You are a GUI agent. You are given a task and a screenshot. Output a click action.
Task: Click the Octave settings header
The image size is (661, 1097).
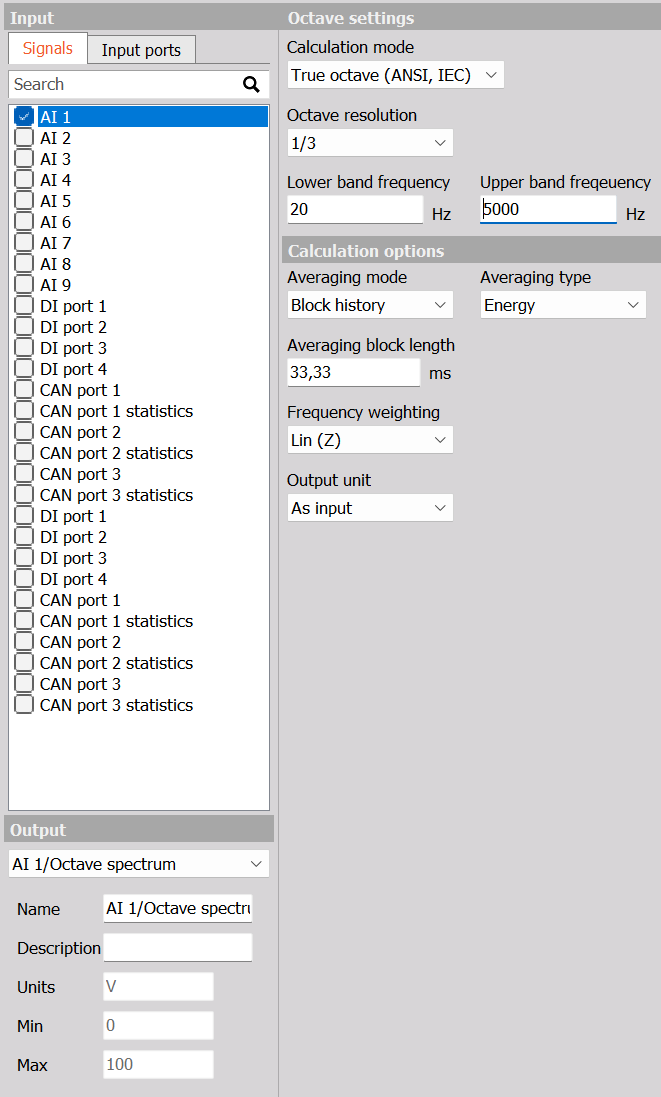tap(470, 18)
